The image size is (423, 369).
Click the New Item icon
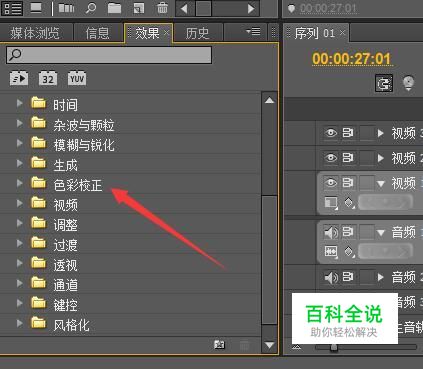tap(139, 8)
